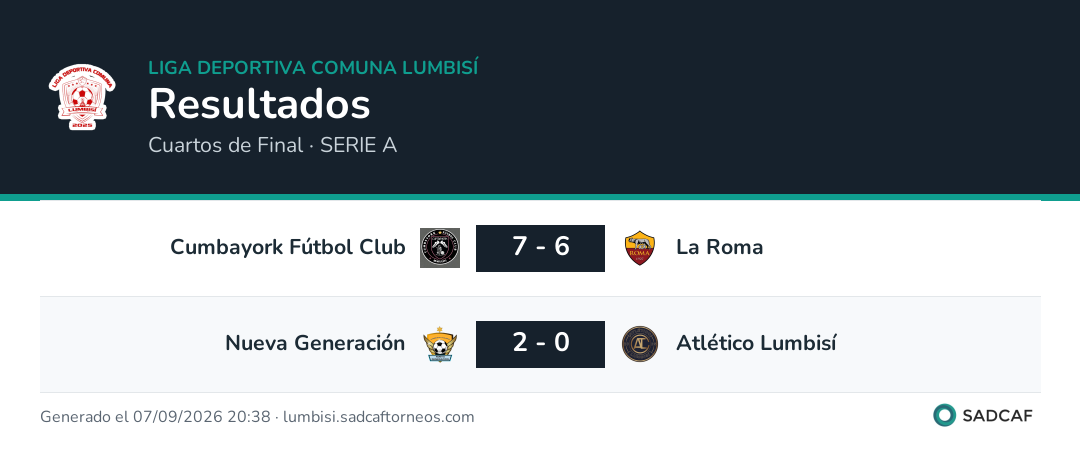This screenshot has width=1080, height=468.
Task: Click the Cumbayork Fútbol Club logo
Action: pos(440,248)
